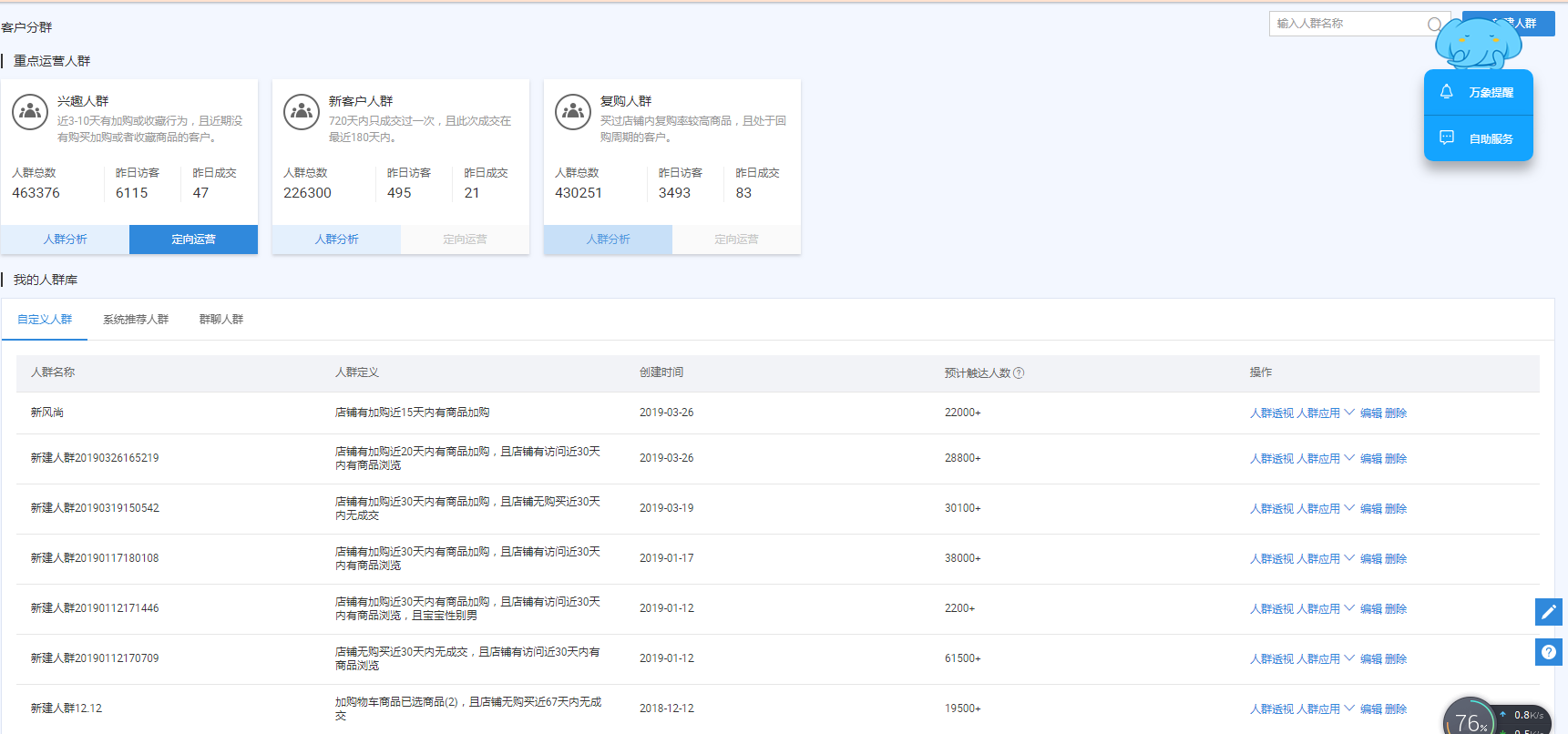
Task: Click the 复购人群 group avatar icon
Action: (573, 112)
